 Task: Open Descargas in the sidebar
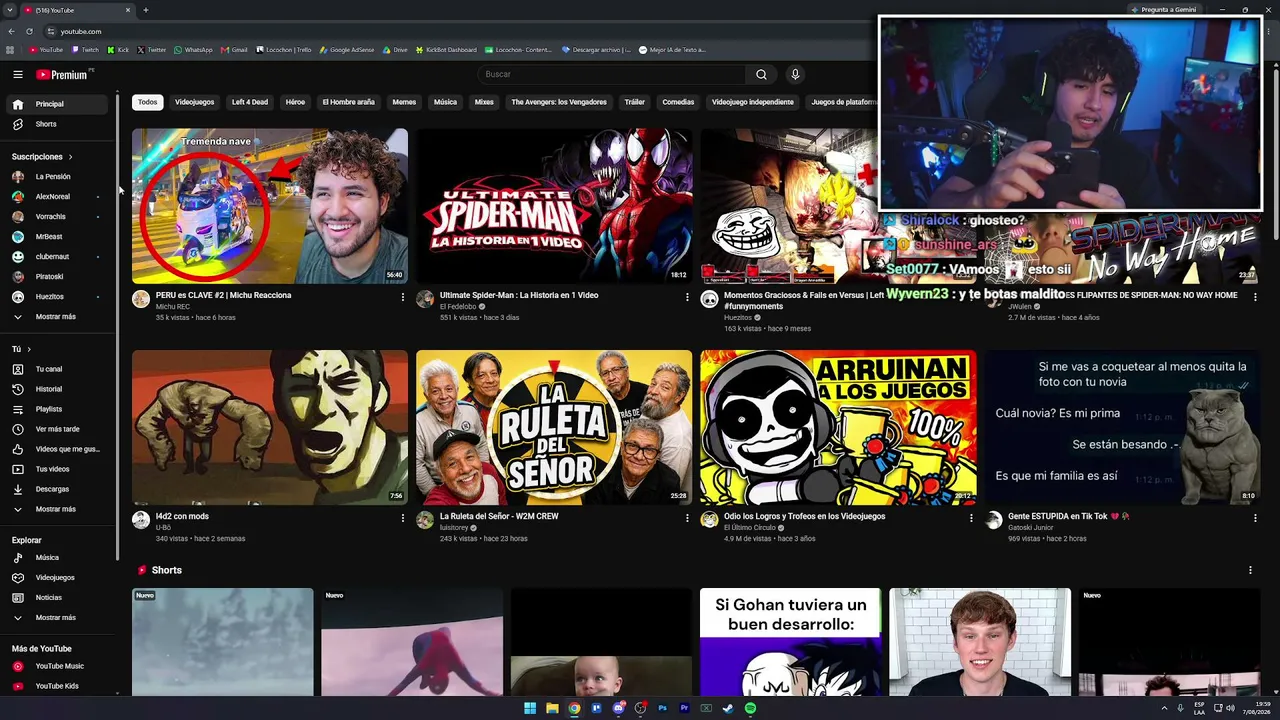click(58, 489)
